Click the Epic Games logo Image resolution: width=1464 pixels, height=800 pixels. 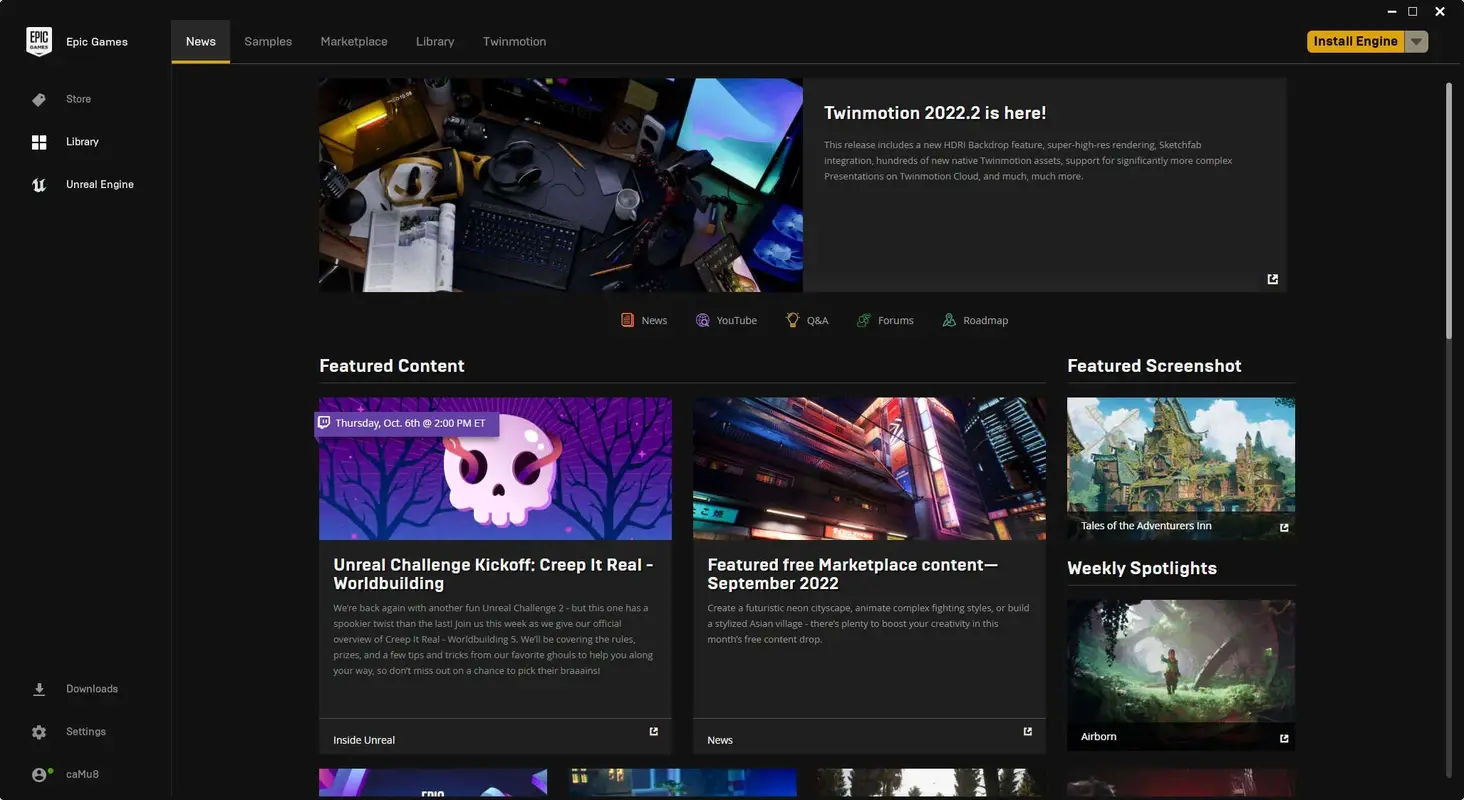pyautogui.click(x=39, y=41)
